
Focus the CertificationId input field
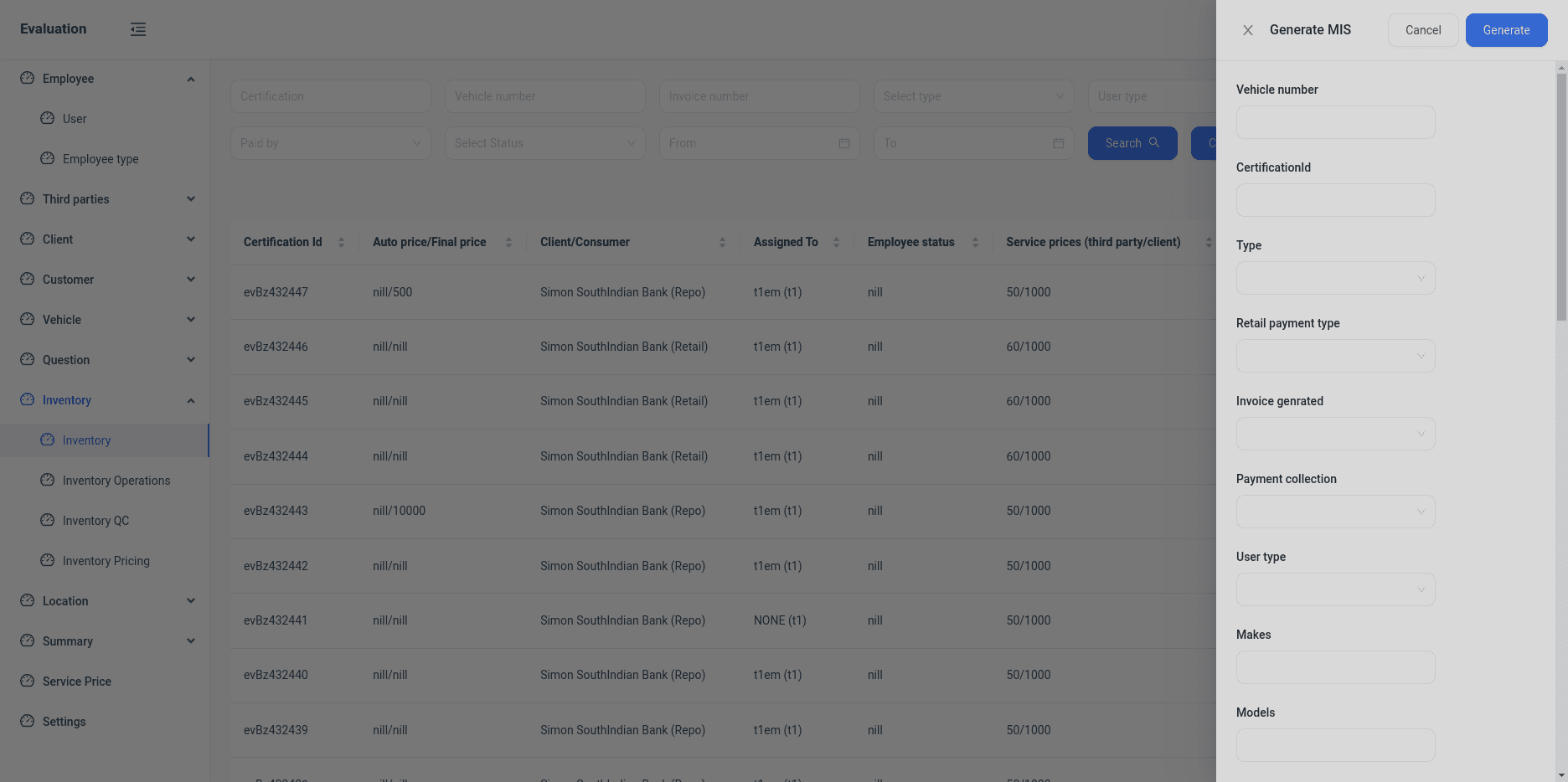1335,200
